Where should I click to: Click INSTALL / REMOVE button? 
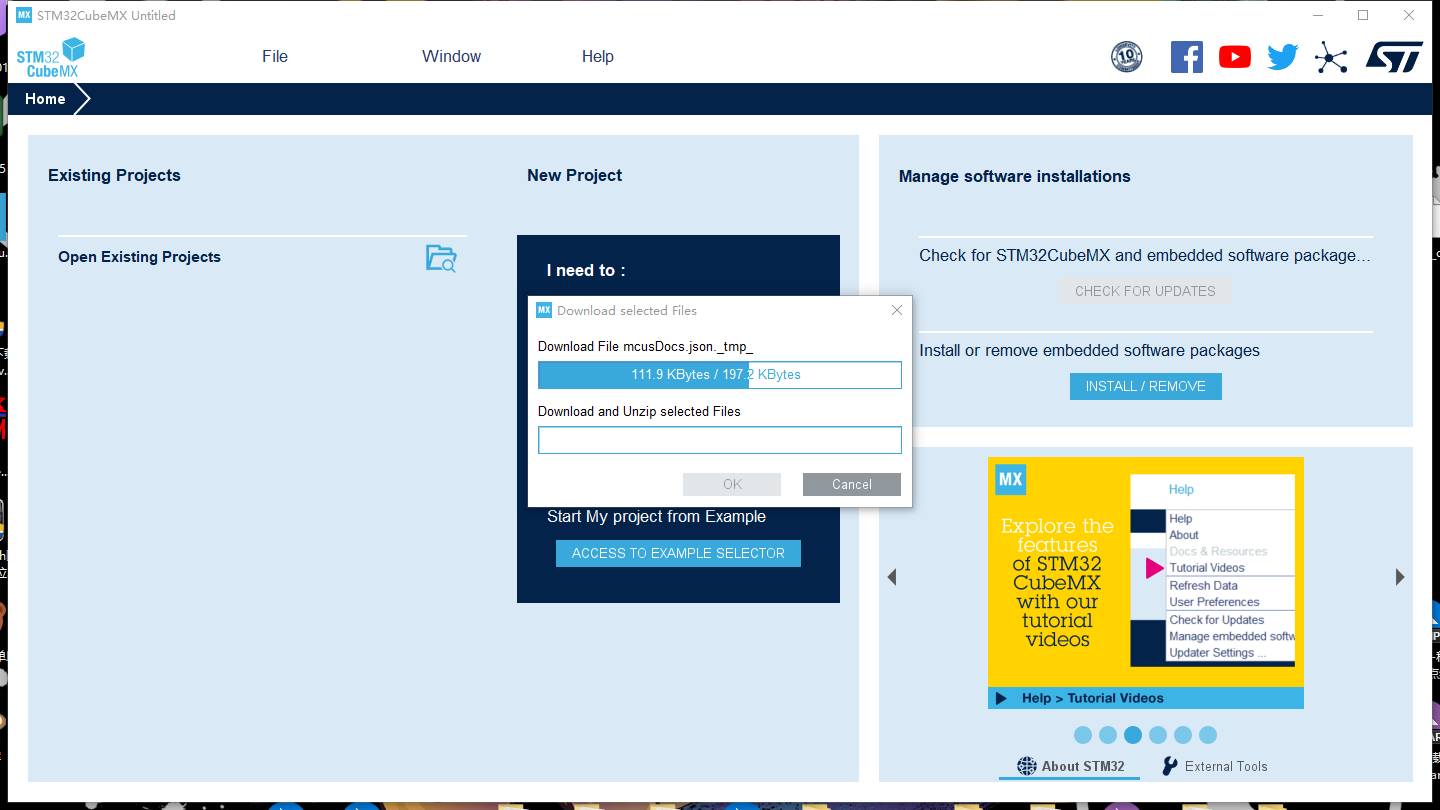click(x=1146, y=386)
